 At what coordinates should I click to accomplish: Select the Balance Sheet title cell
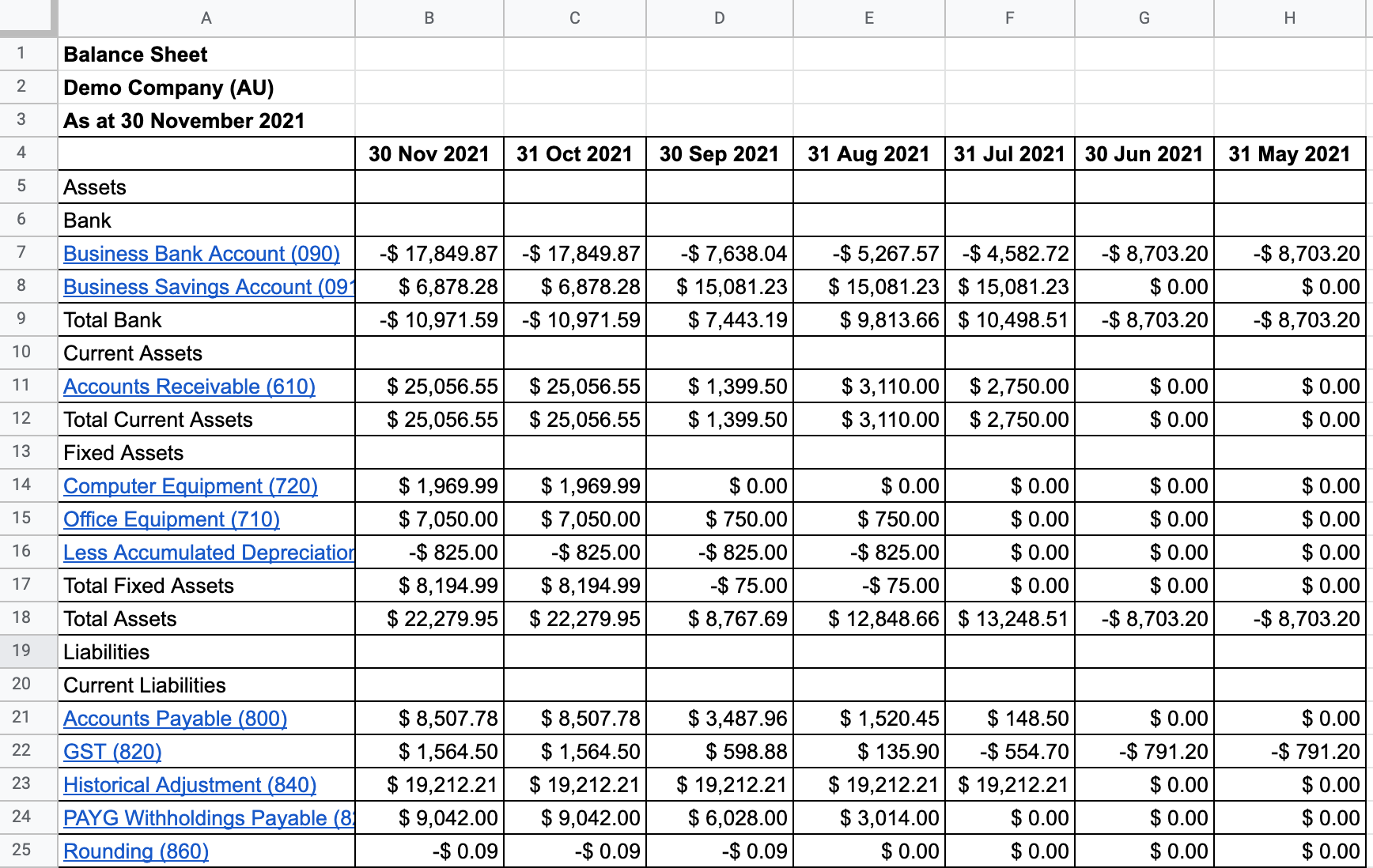click(x=206, y=55)
